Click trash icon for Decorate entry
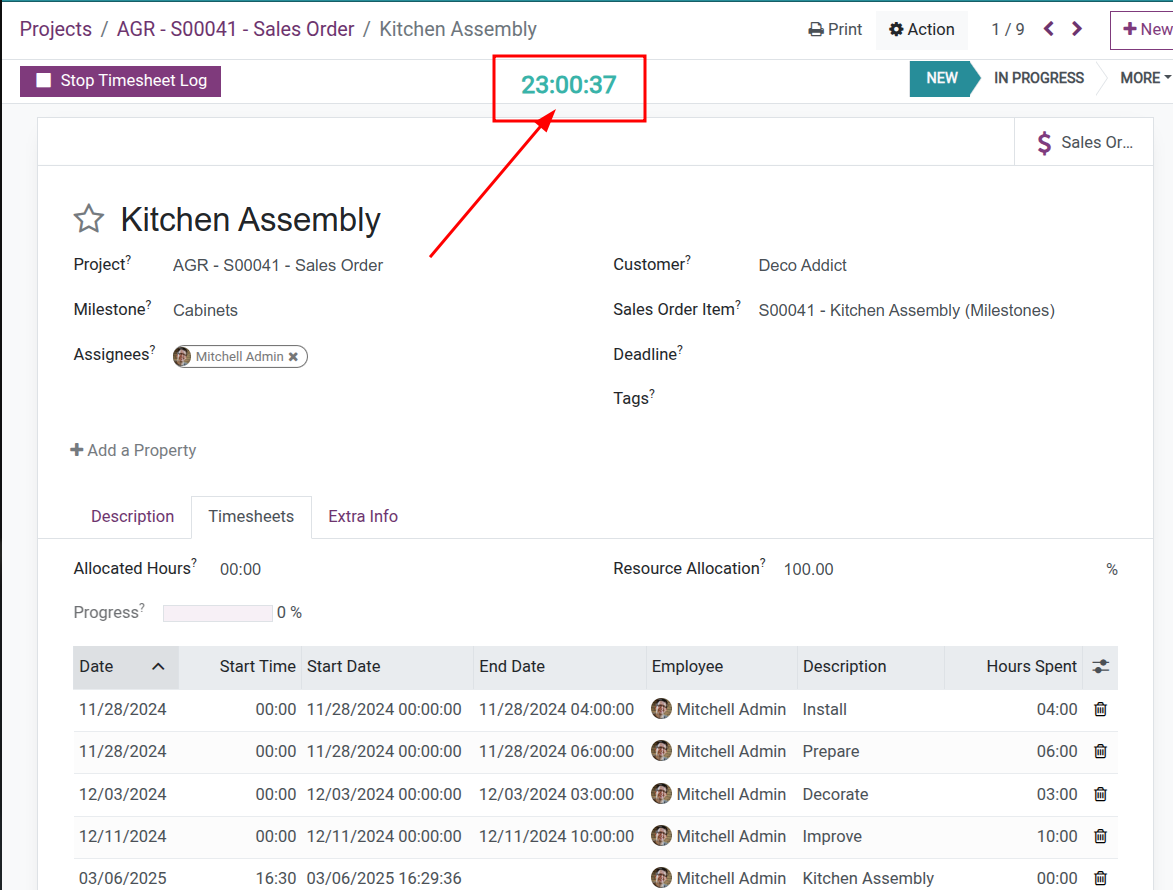Image resolution: width=1173 pixels, height=890 pixels. click(x=1100, y=794)
